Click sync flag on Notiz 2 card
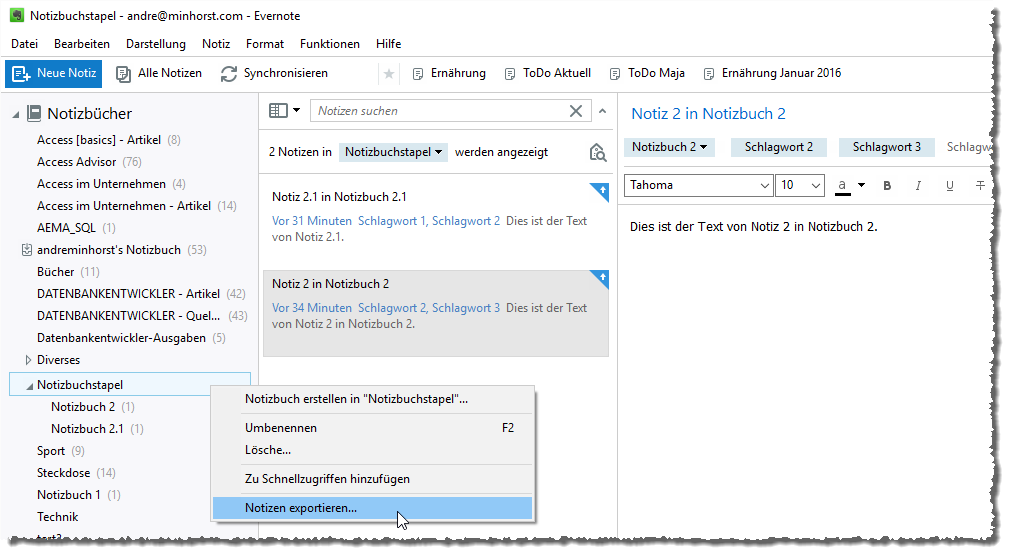Viewport: 1011px width, 558px height. point(601,279)
